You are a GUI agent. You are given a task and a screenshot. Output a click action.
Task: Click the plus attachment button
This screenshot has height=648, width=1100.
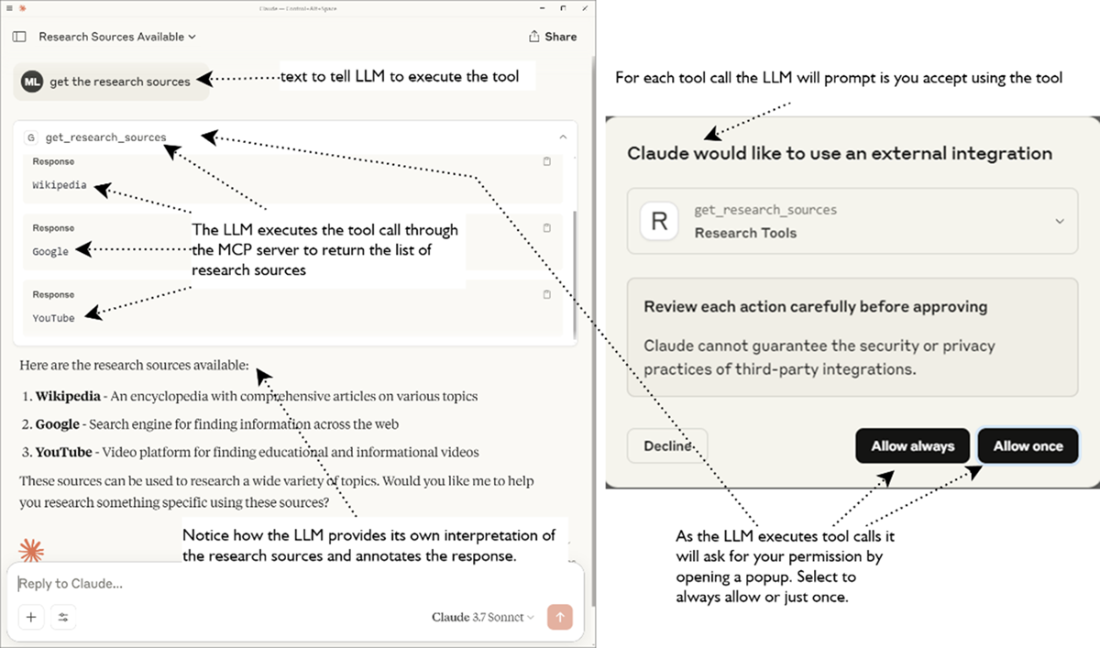31,617
